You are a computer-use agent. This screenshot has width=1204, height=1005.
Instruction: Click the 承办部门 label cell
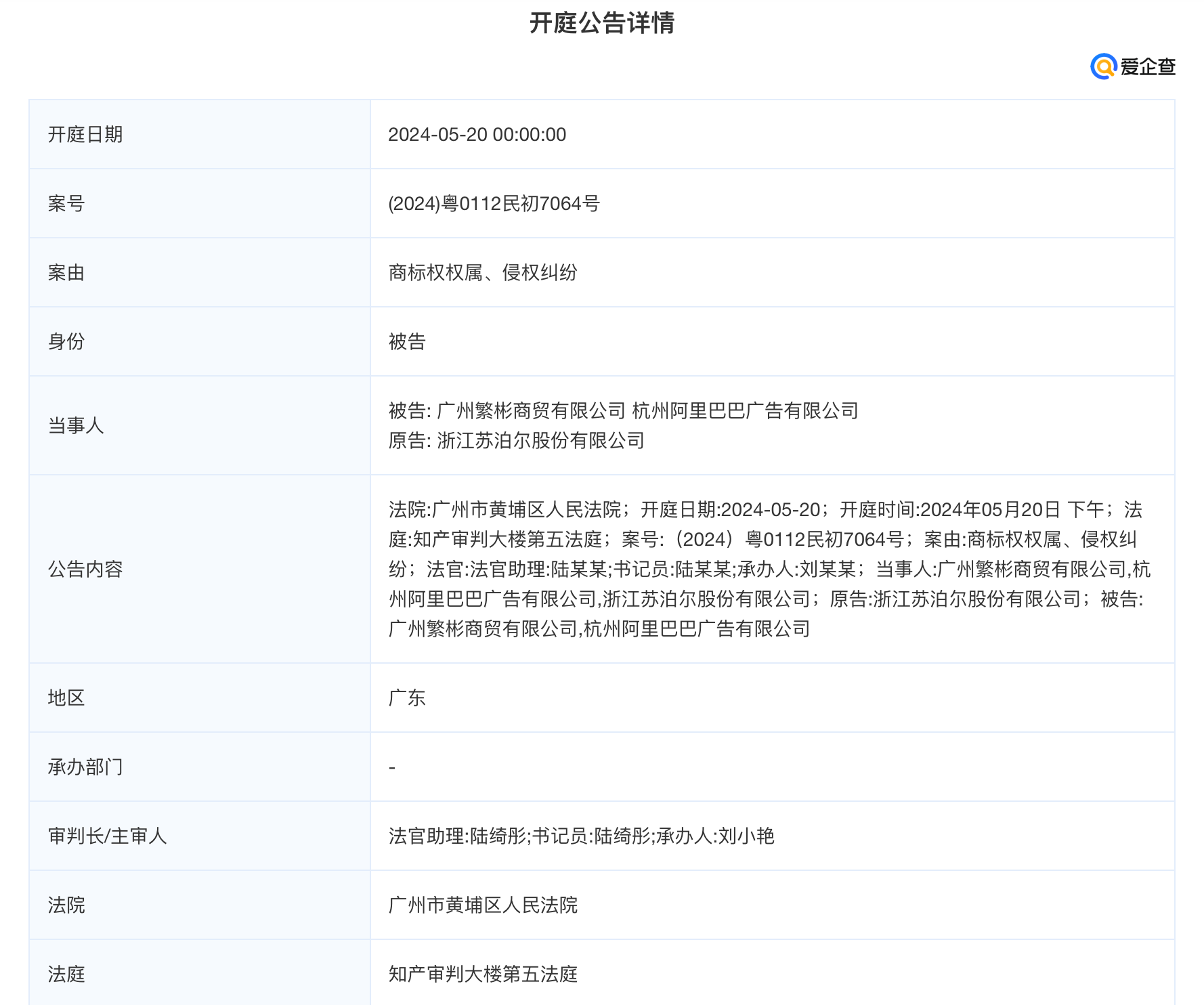pos(200,767)
